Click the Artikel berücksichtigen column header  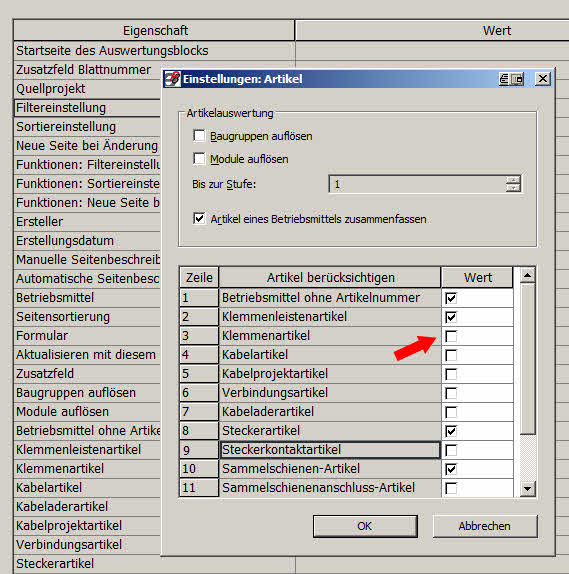pos(330,277)
